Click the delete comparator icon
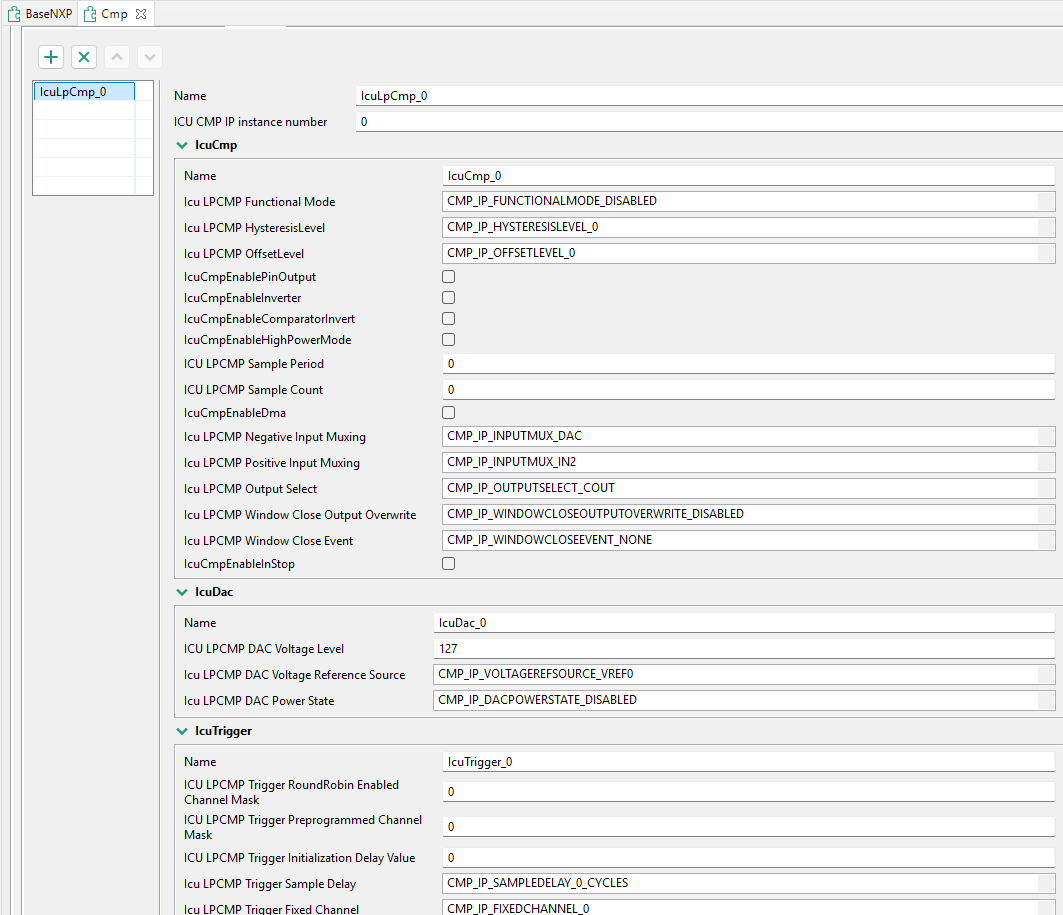Image resolution: width=1063 pixels, height=915 pixels. click(84, 57)
